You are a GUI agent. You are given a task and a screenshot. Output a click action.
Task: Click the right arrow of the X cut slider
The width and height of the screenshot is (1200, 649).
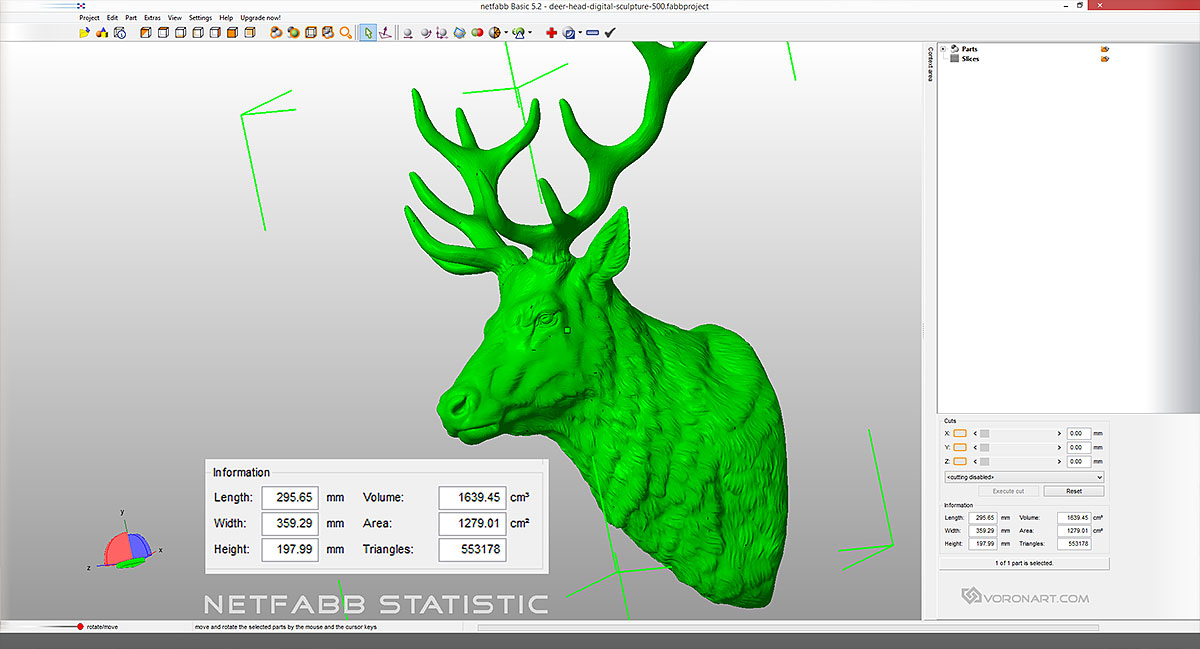(1059, 433)
